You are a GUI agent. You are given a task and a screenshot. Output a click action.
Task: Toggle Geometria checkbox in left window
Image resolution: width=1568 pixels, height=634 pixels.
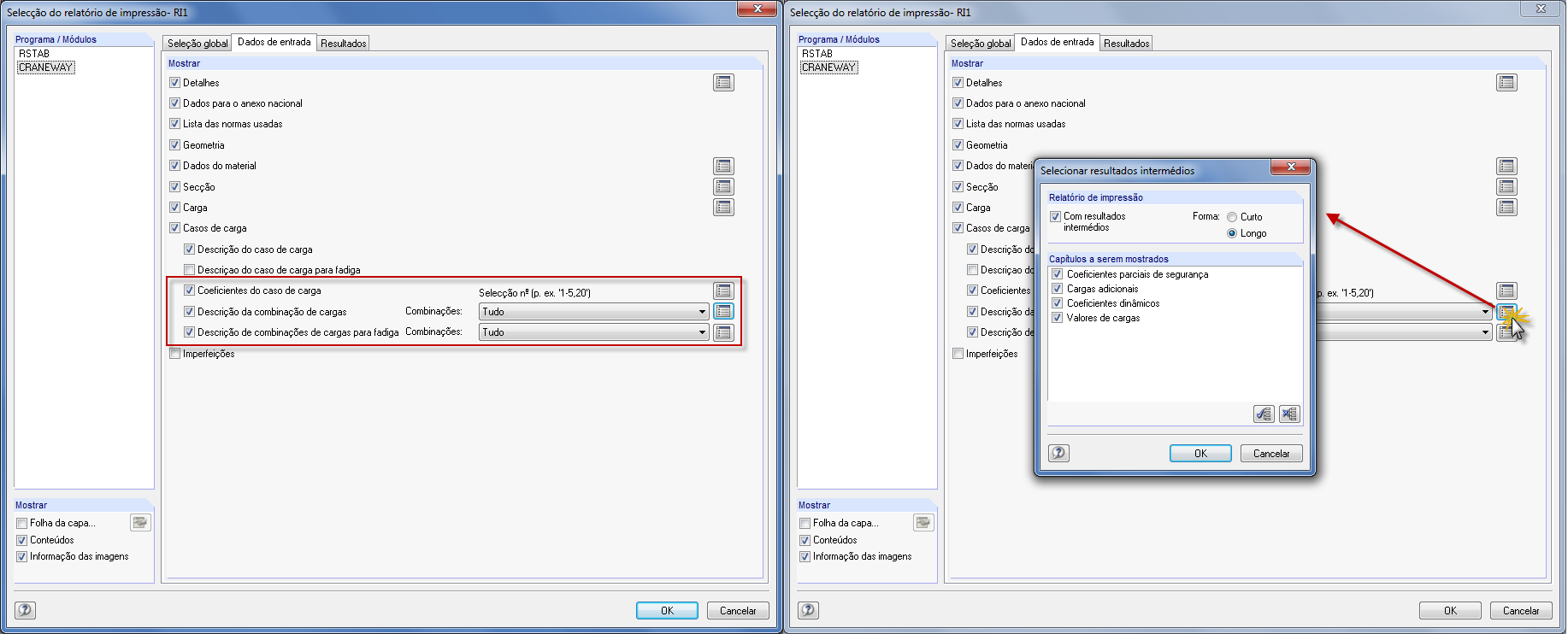click(174, 145)
